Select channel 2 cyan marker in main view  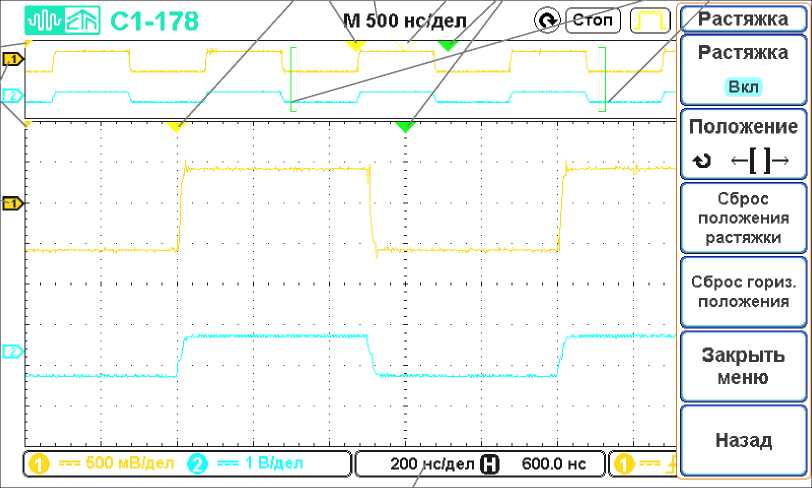click(12, 352)
